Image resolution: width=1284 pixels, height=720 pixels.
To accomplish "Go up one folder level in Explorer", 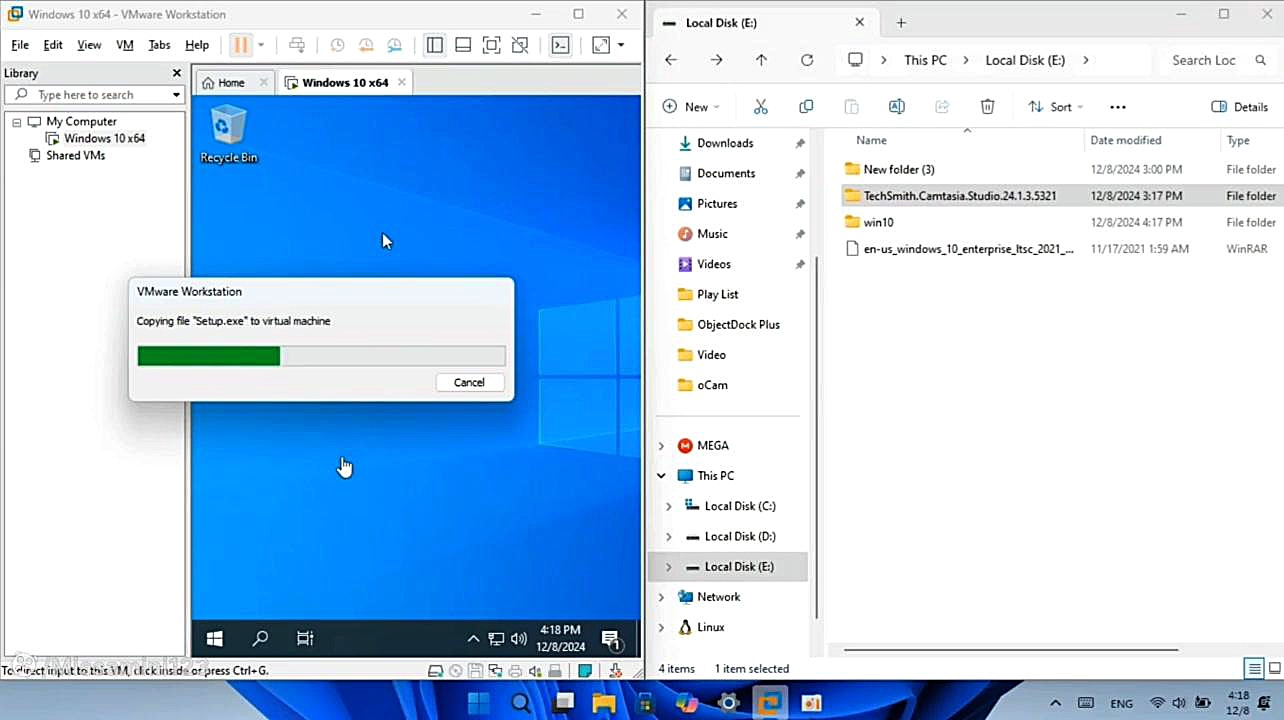I will point(761,60).
